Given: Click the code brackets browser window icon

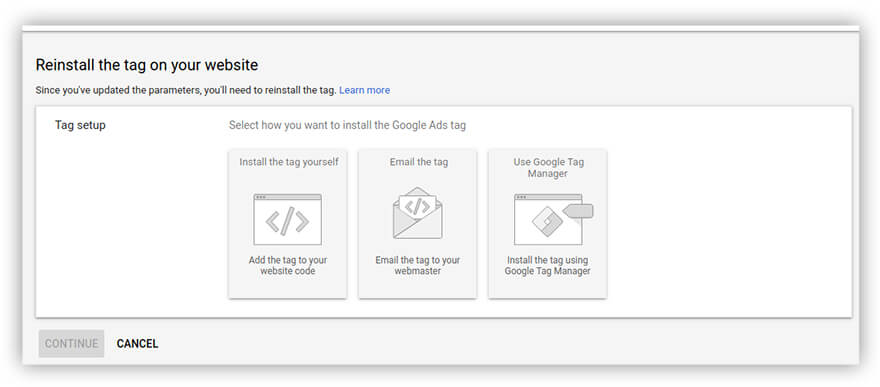Looking at the screenshot, I should [287, 219].
